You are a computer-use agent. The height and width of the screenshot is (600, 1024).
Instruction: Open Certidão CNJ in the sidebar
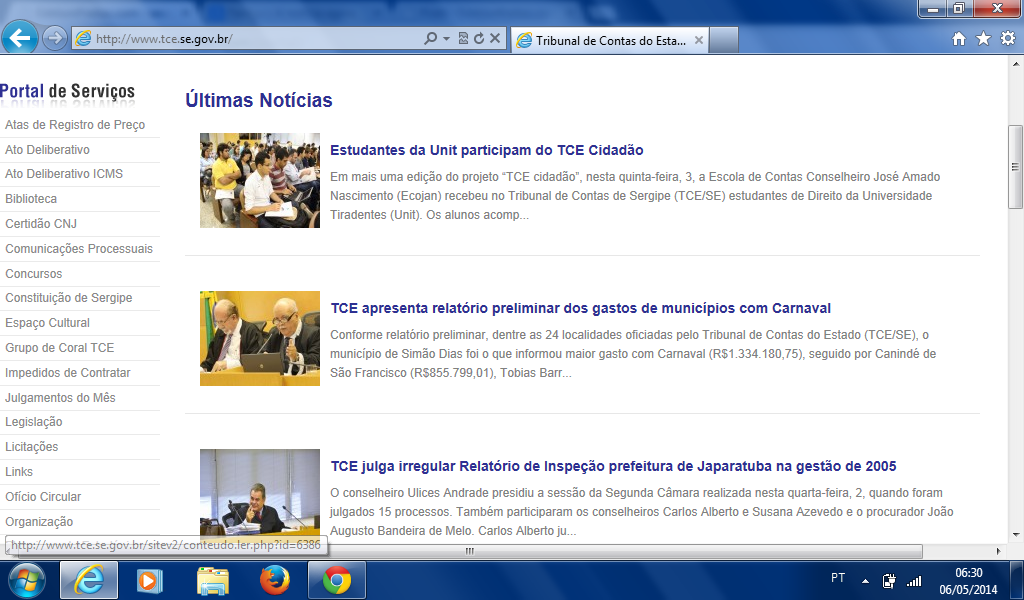click(41, 223)
